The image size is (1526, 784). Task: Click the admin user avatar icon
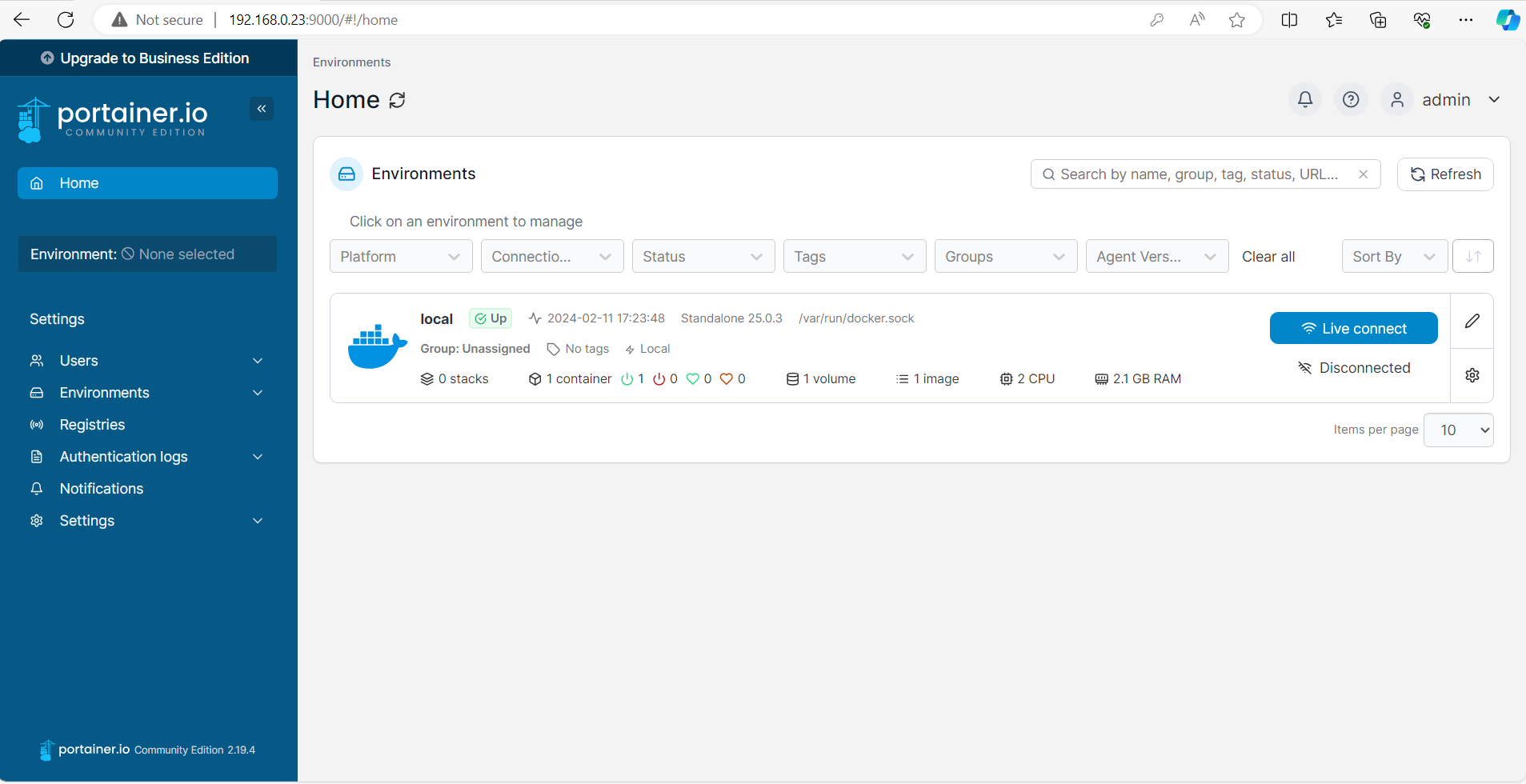(1396, 99)
